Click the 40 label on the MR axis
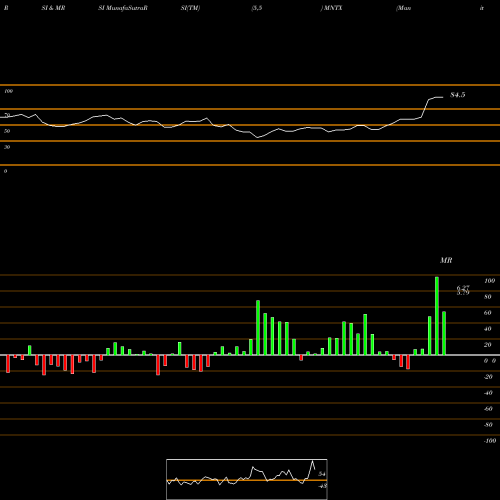Viewport: 500px width, 500px height. click(488, 329)
